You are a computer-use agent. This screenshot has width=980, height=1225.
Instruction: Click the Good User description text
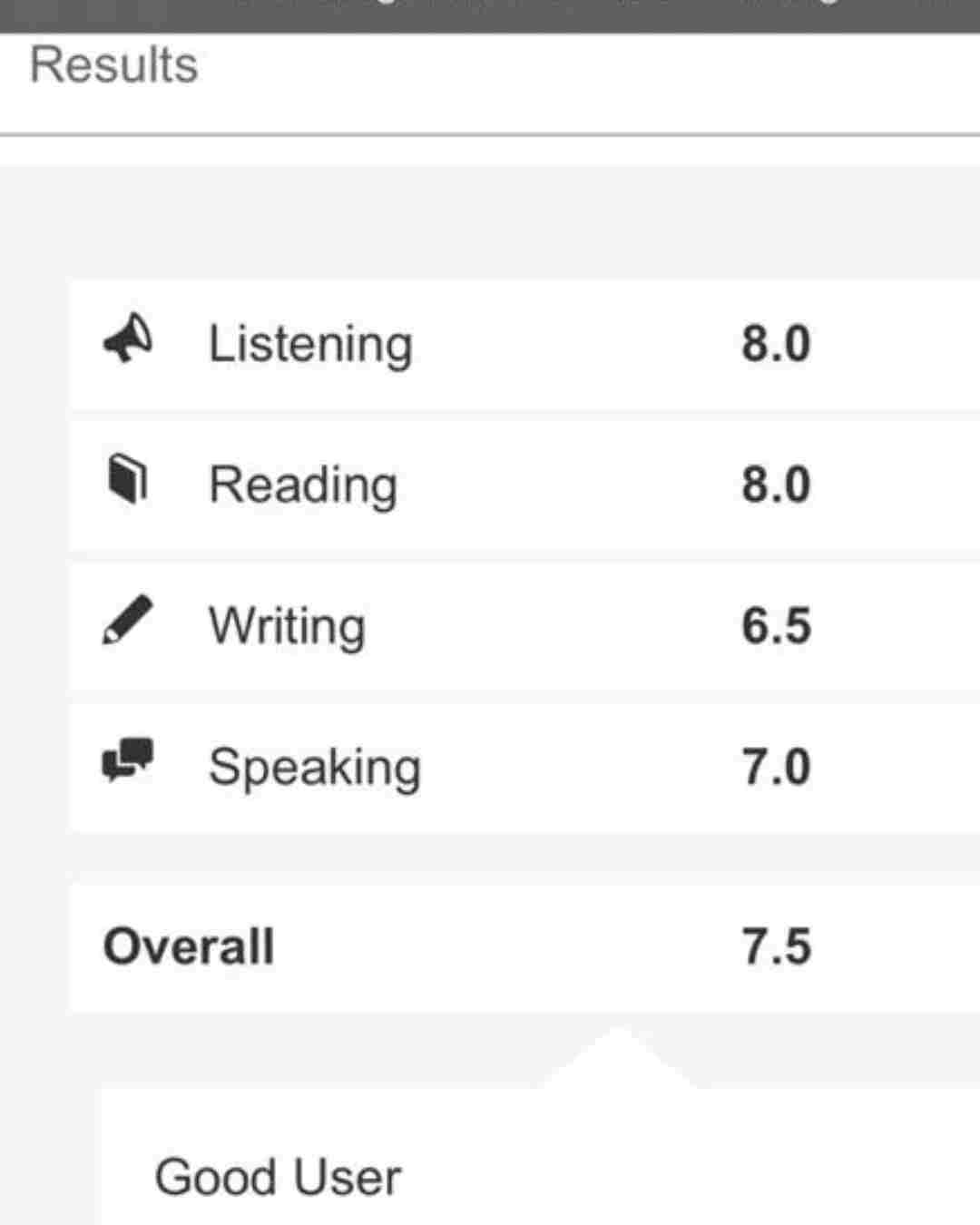point(278,1178)
